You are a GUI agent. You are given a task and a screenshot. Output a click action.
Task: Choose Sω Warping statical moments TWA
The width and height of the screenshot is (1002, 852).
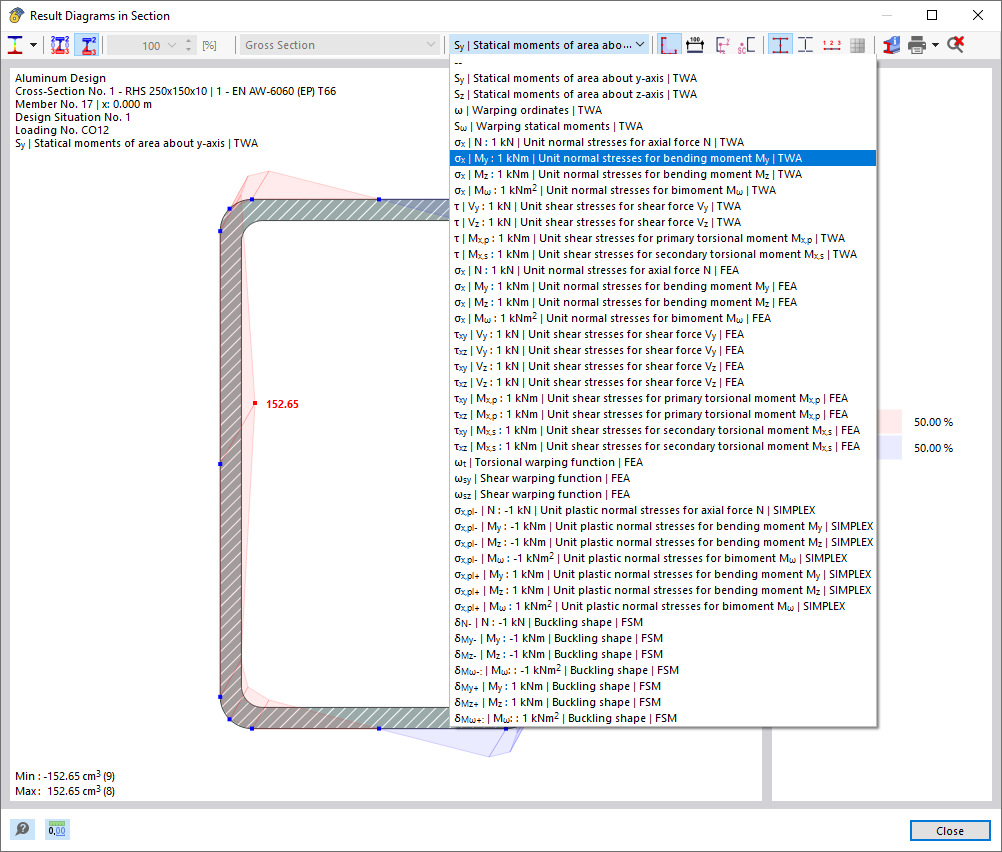pos(663,126)
